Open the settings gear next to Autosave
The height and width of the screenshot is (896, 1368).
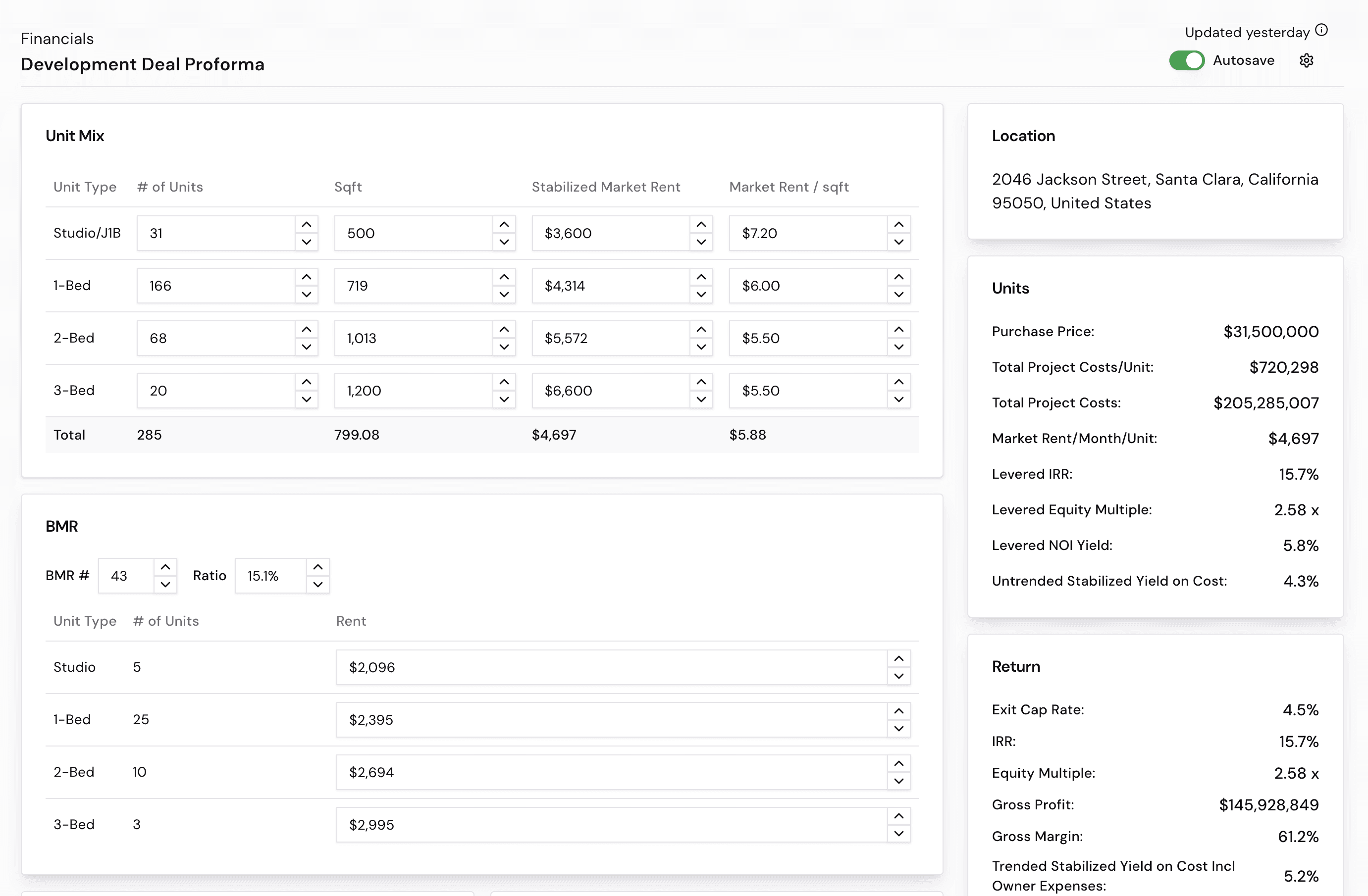[1306, 60]
